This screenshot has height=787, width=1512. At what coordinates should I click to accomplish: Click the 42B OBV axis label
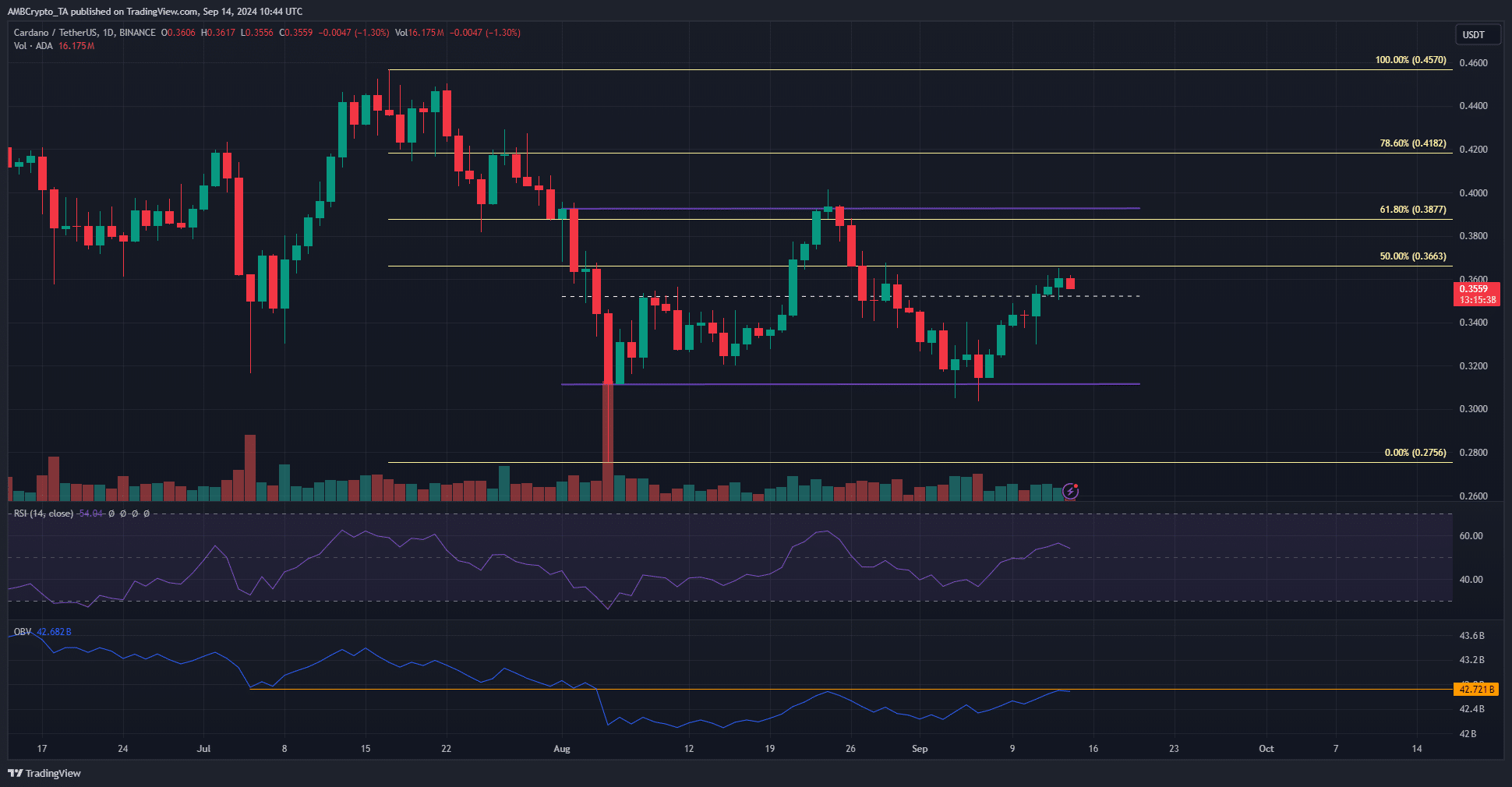coord(1468,734)
